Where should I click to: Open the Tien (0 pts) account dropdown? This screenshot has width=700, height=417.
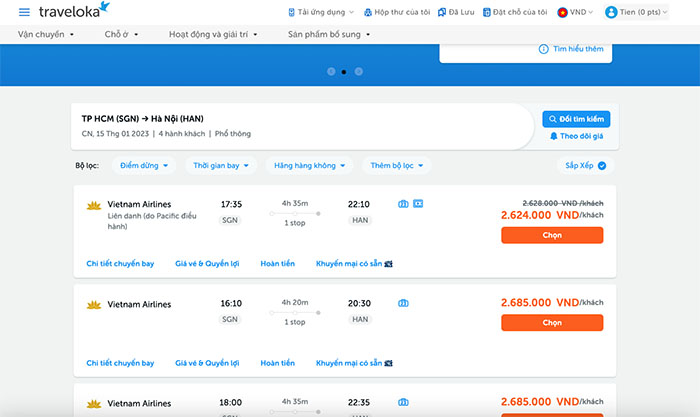[636, 13]
